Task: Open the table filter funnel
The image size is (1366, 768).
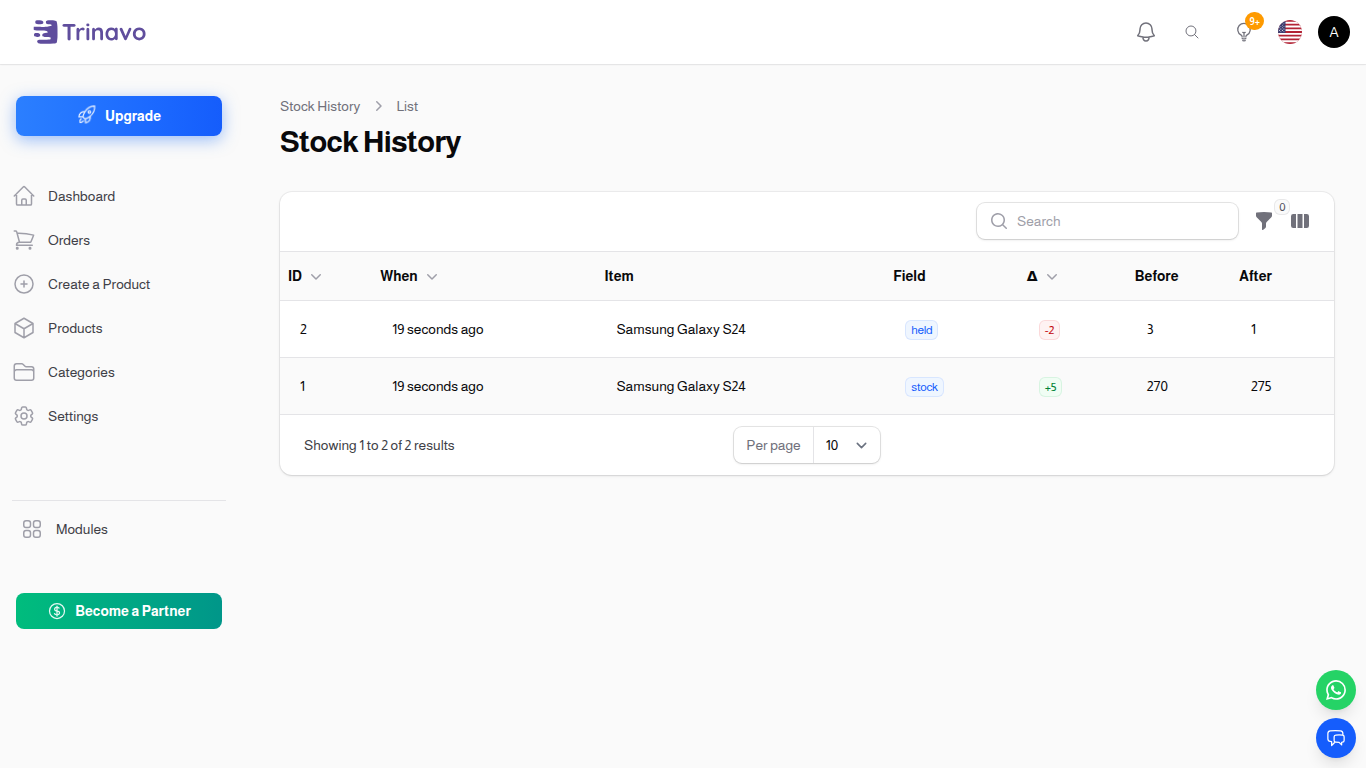Action: (1264, 221)
